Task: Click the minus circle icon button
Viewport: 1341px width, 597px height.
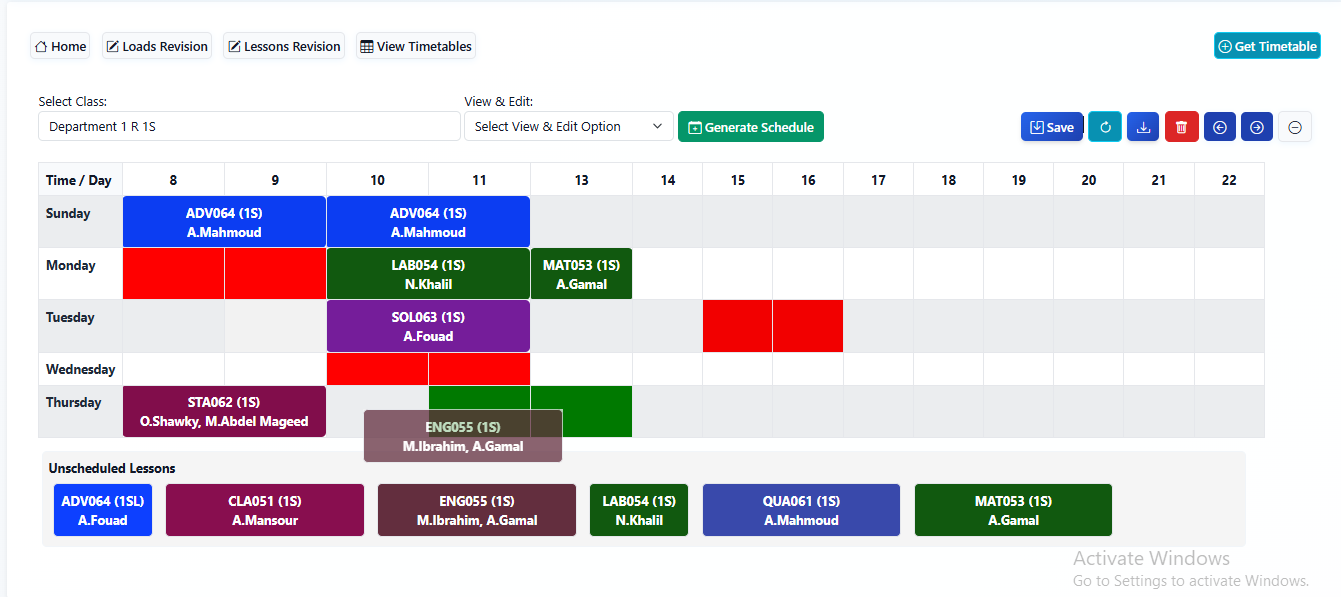Action: [x=1295, y=127]
